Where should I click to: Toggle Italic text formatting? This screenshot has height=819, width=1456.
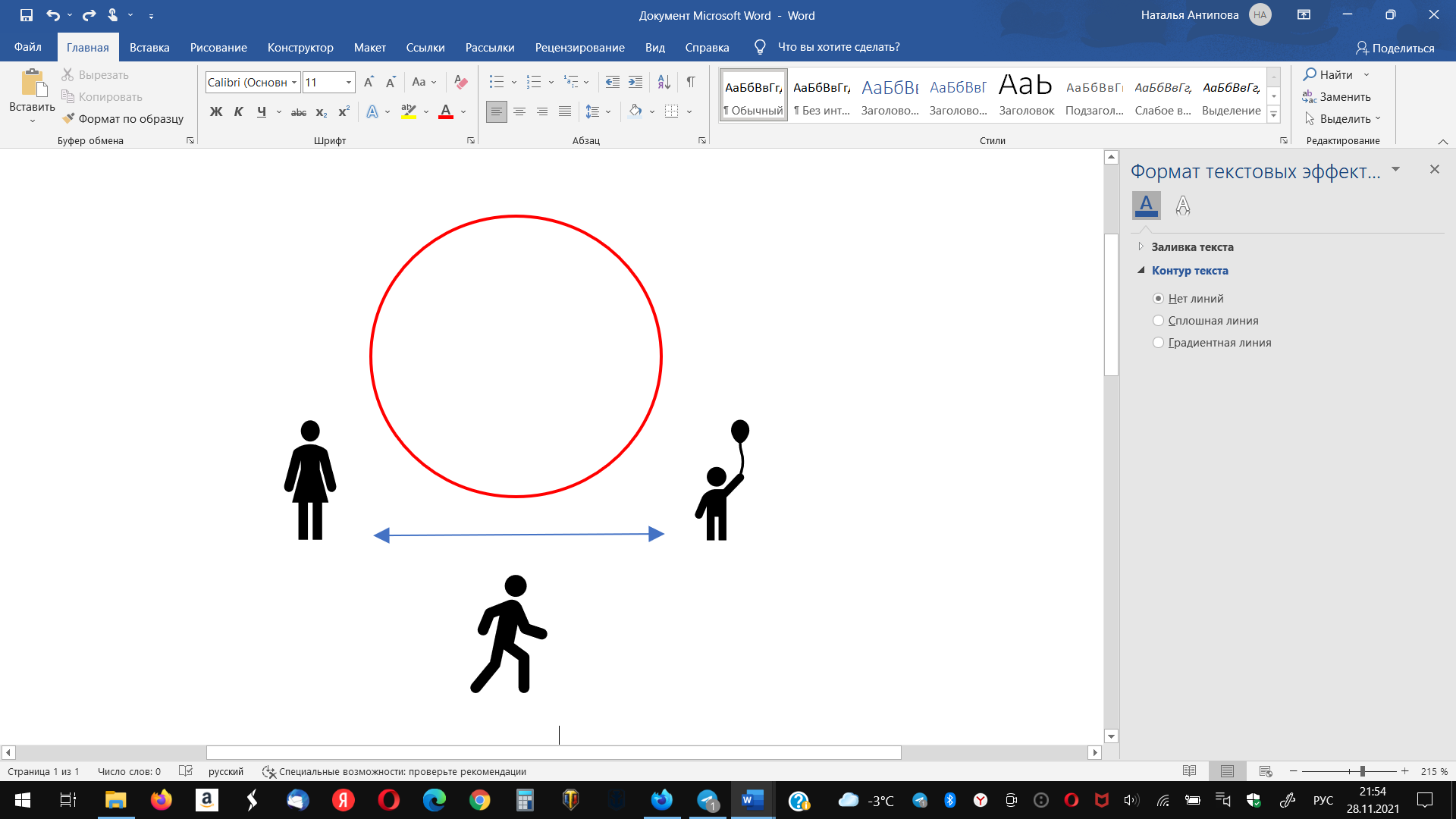coord(238,112)
